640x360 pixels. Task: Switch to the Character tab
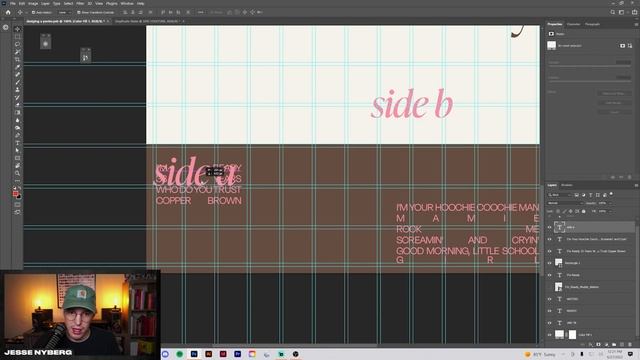click(573, 24)
